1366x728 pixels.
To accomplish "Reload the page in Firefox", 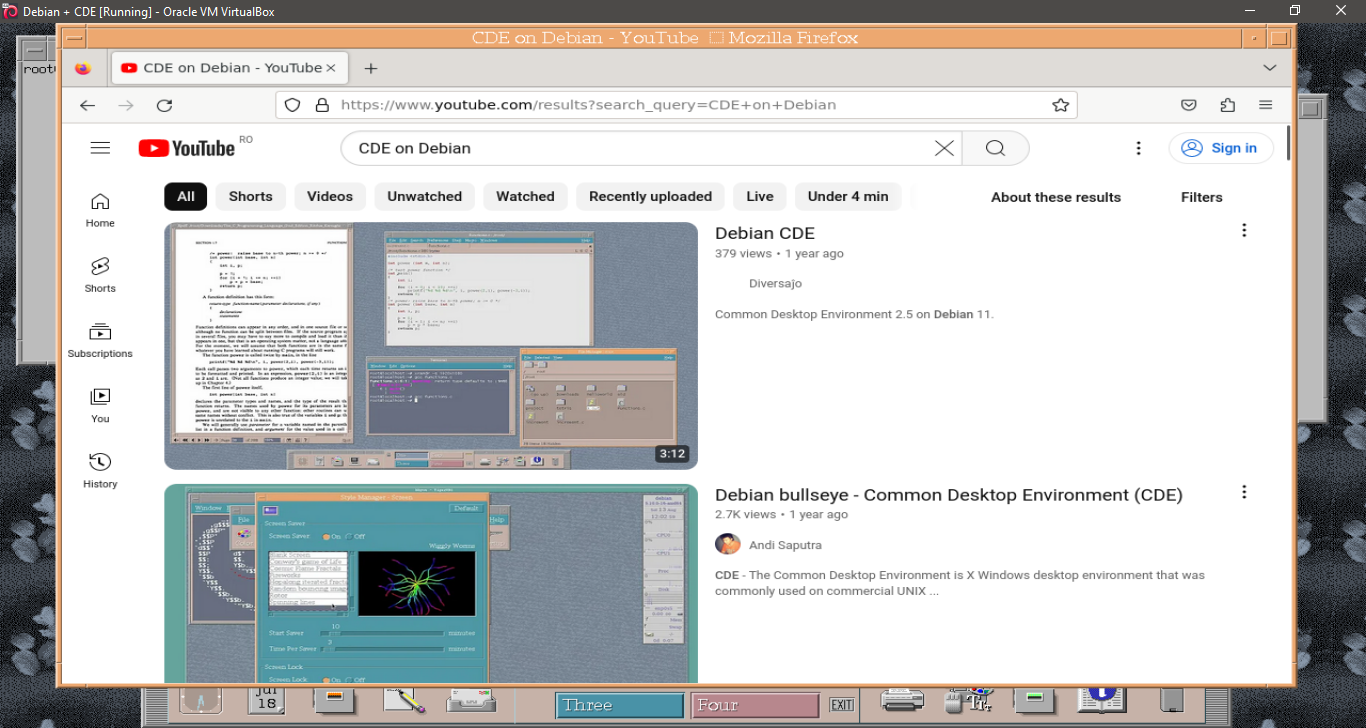I will [x=165, y=105].
